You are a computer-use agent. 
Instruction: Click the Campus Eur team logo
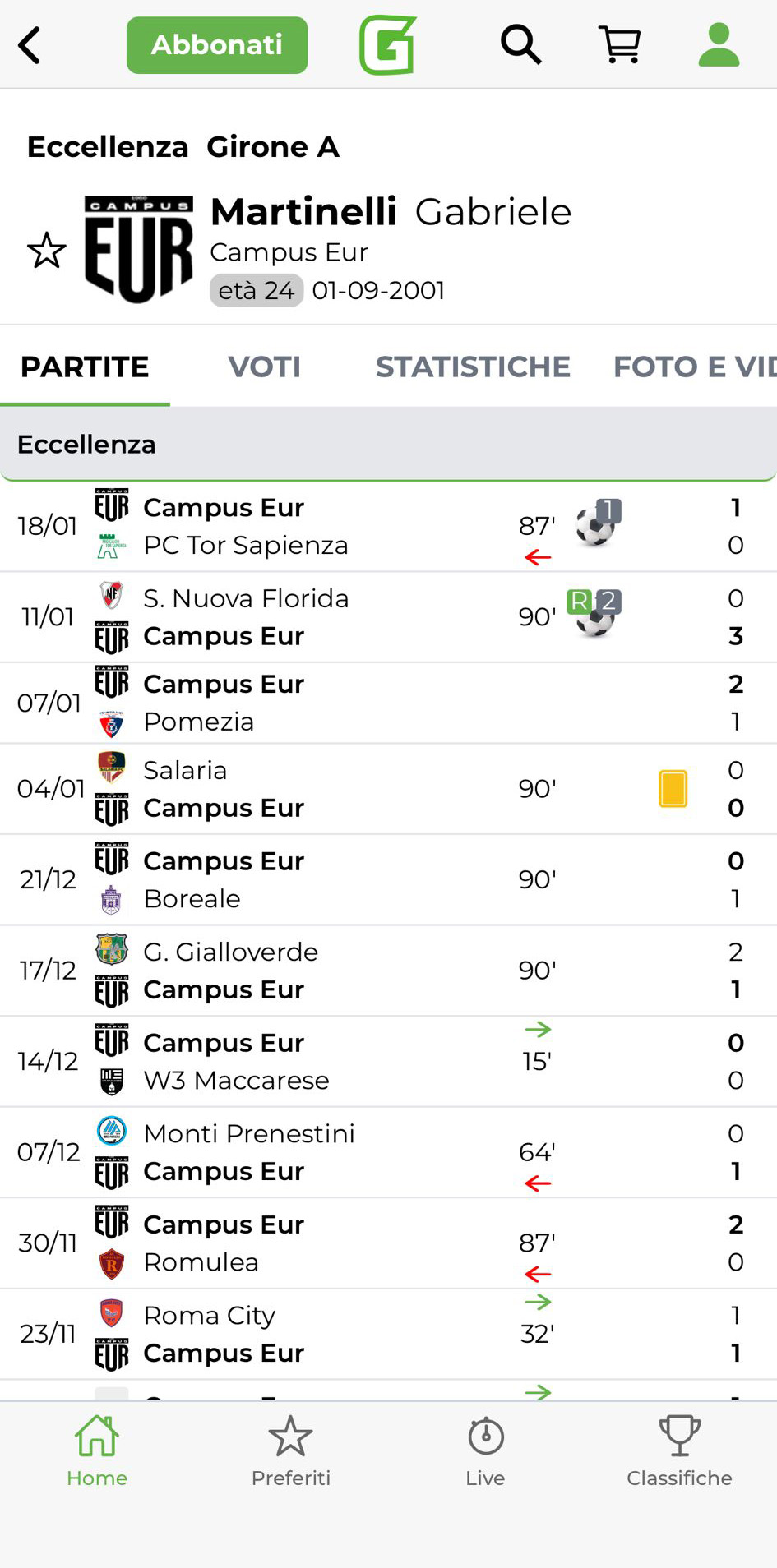pos(139,249)
